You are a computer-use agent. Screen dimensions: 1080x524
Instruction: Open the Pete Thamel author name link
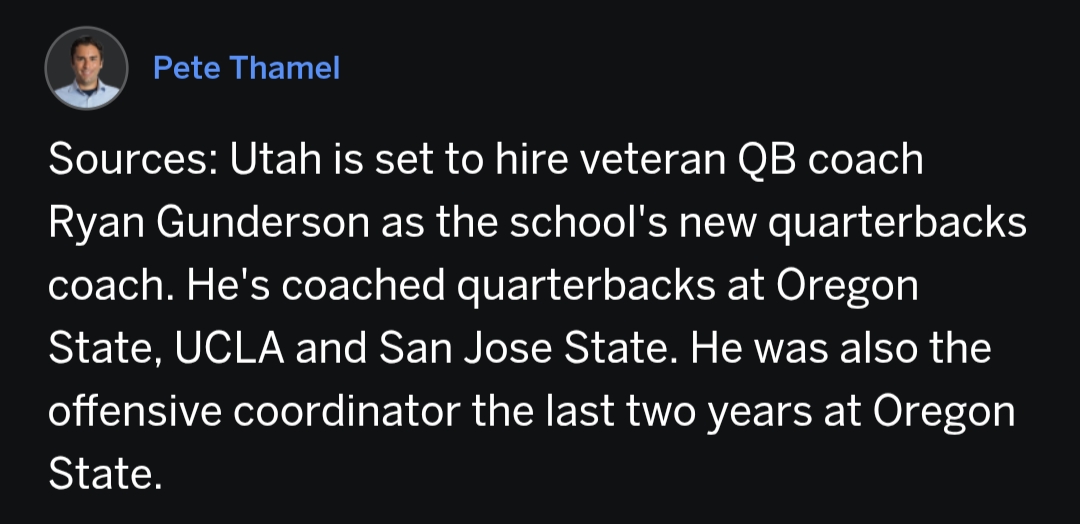pos(246,68)
